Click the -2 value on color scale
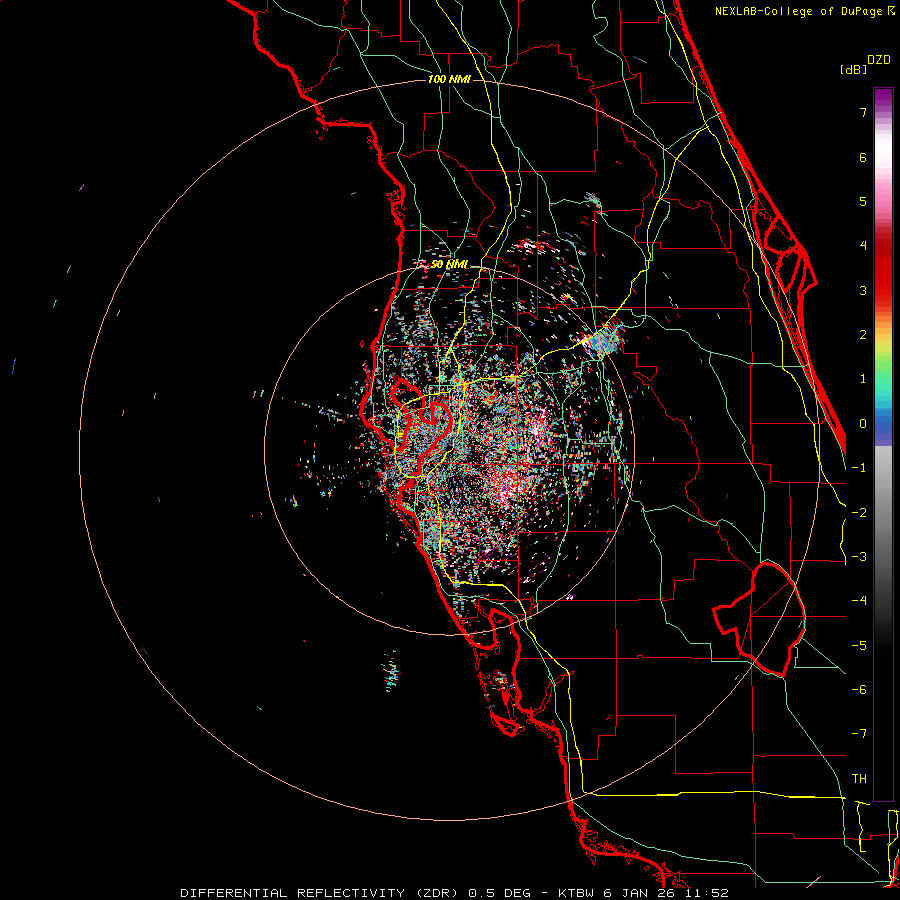 click(859, 513)
